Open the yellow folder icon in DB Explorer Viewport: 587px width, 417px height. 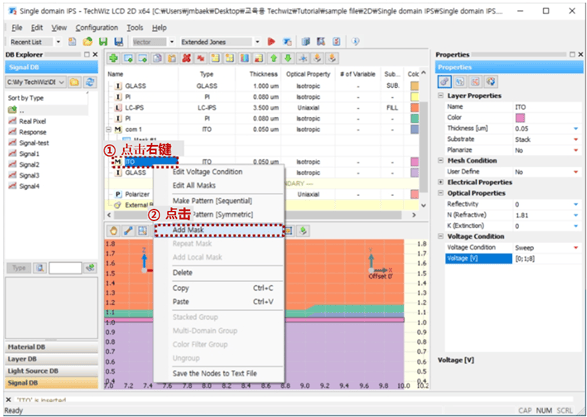(x=74, y=82)
